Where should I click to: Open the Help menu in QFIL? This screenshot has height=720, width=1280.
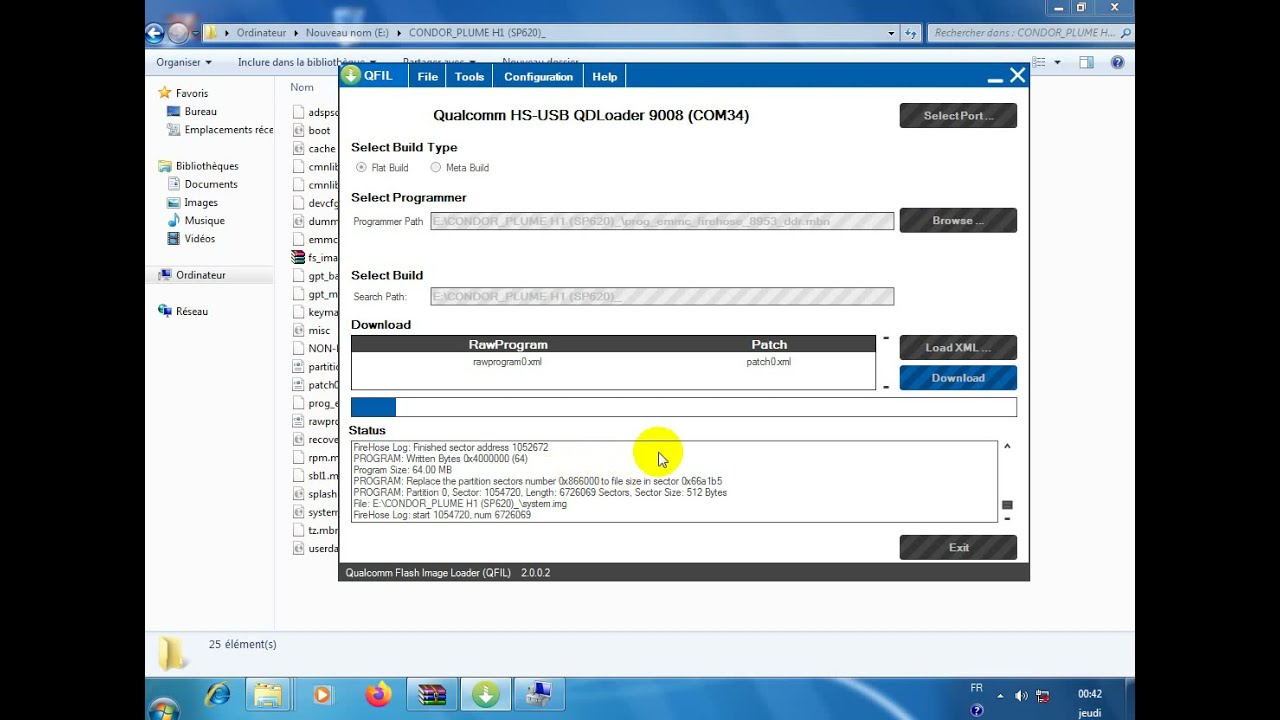605,77
